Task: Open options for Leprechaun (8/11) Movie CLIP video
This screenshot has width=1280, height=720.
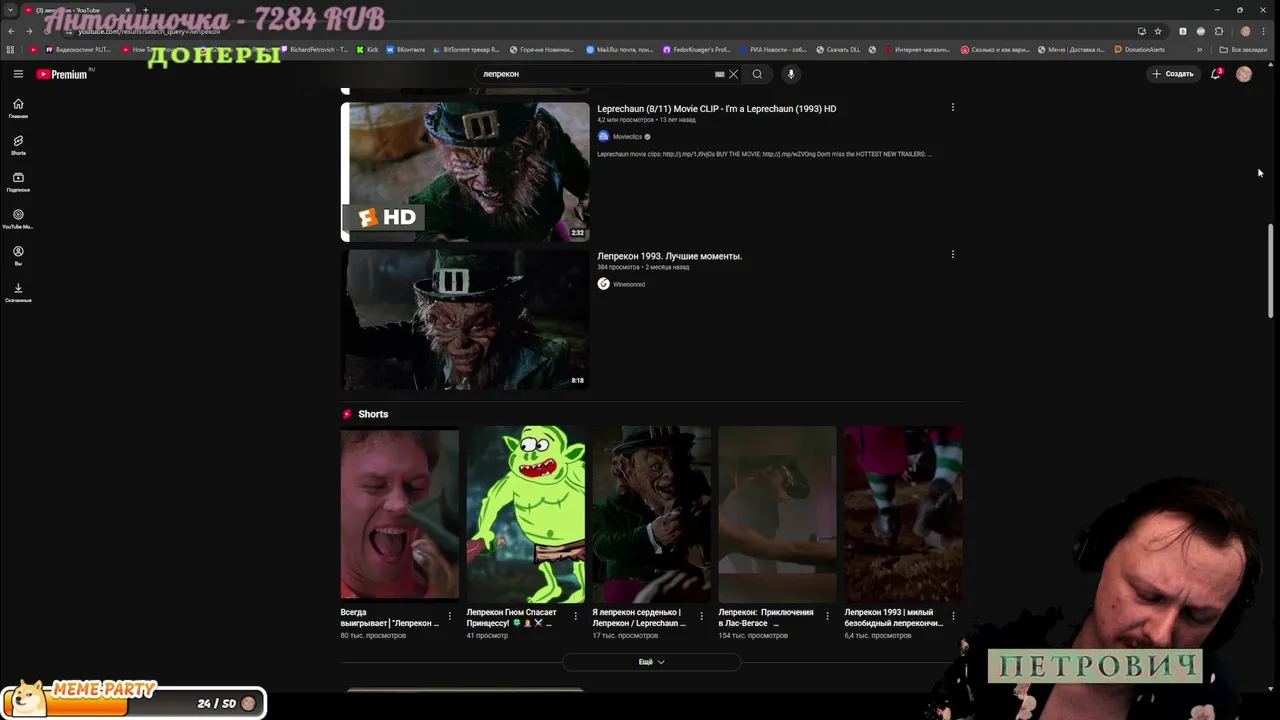Action: (952, 107)
